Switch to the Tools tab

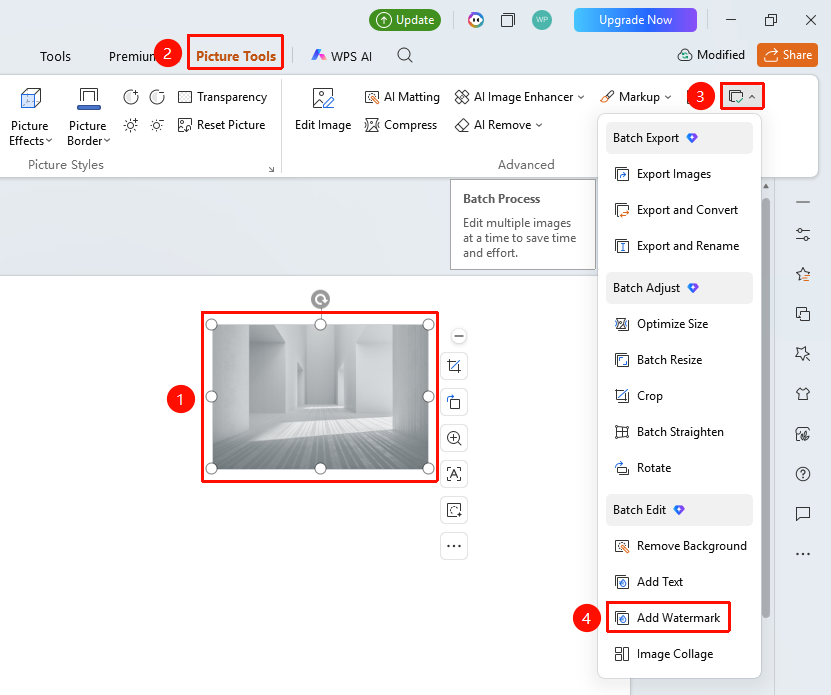pos(55,56)
